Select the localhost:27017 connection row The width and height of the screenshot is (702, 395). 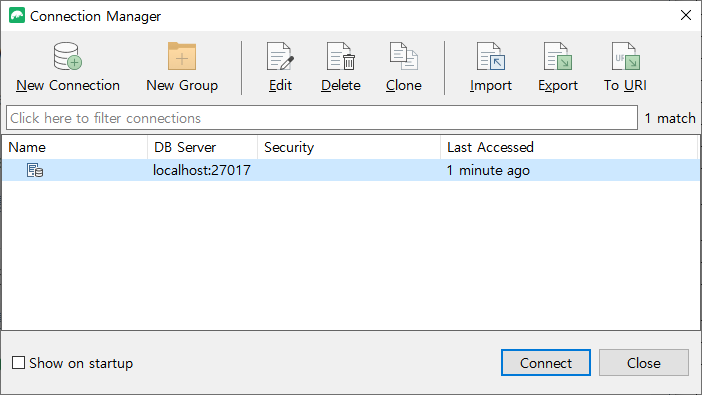351,170
